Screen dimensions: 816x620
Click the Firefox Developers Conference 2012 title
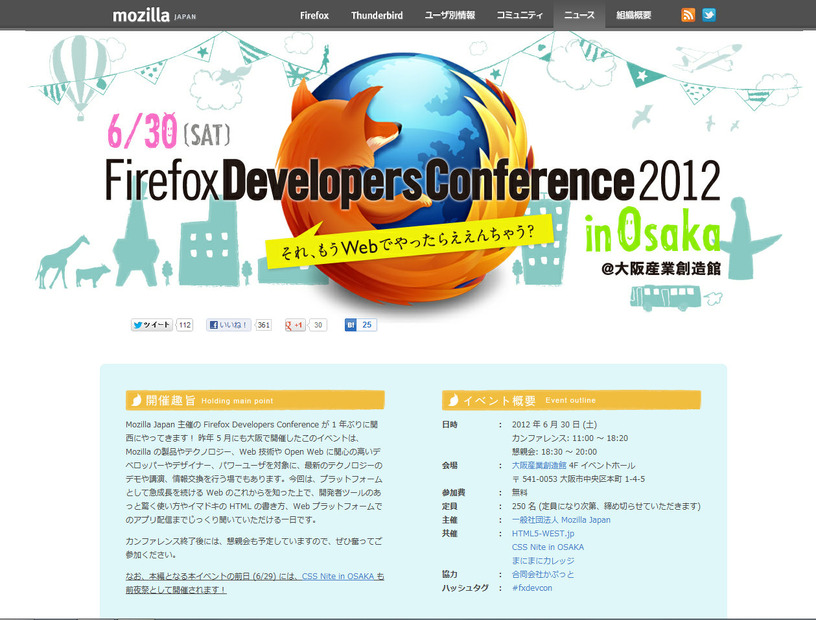(413, 181)
